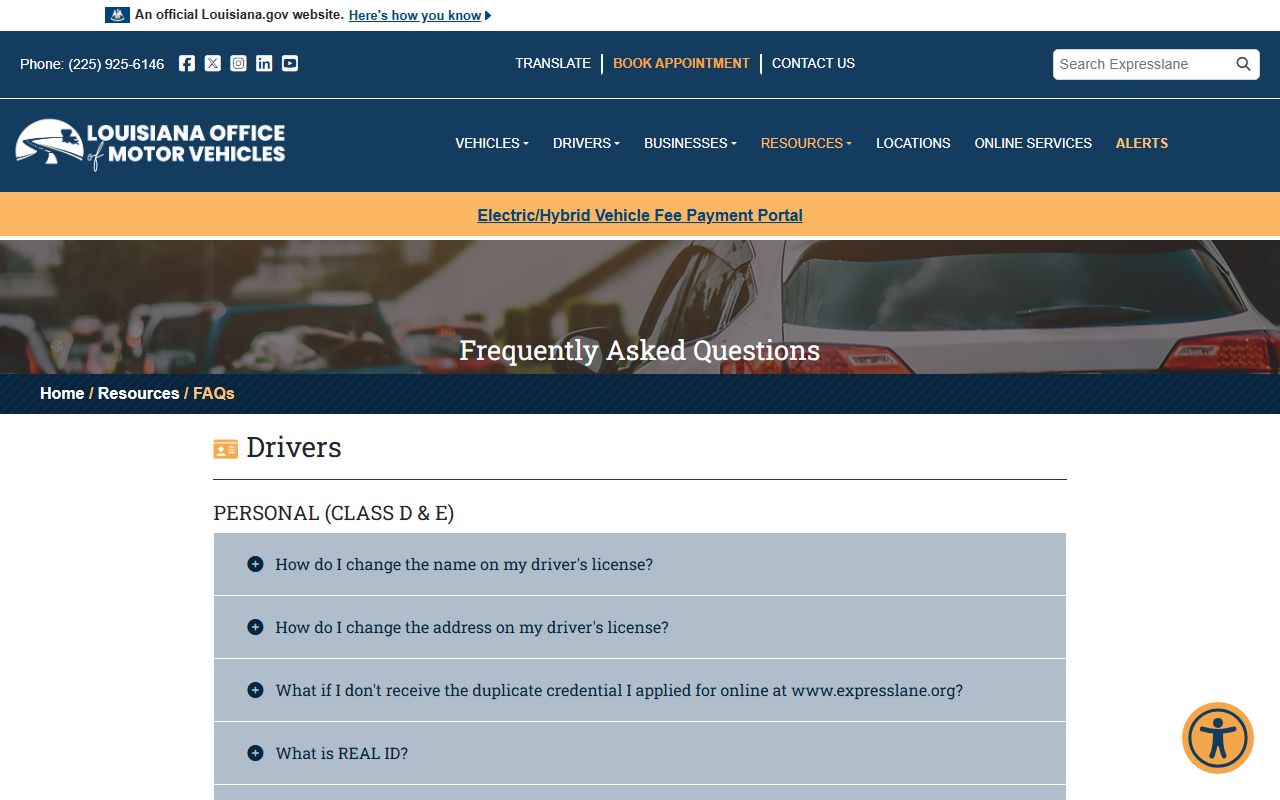Click 'An official Louisiana.gov website.' text
This screenshot has height=800, width=1280.
coord(239,15)
